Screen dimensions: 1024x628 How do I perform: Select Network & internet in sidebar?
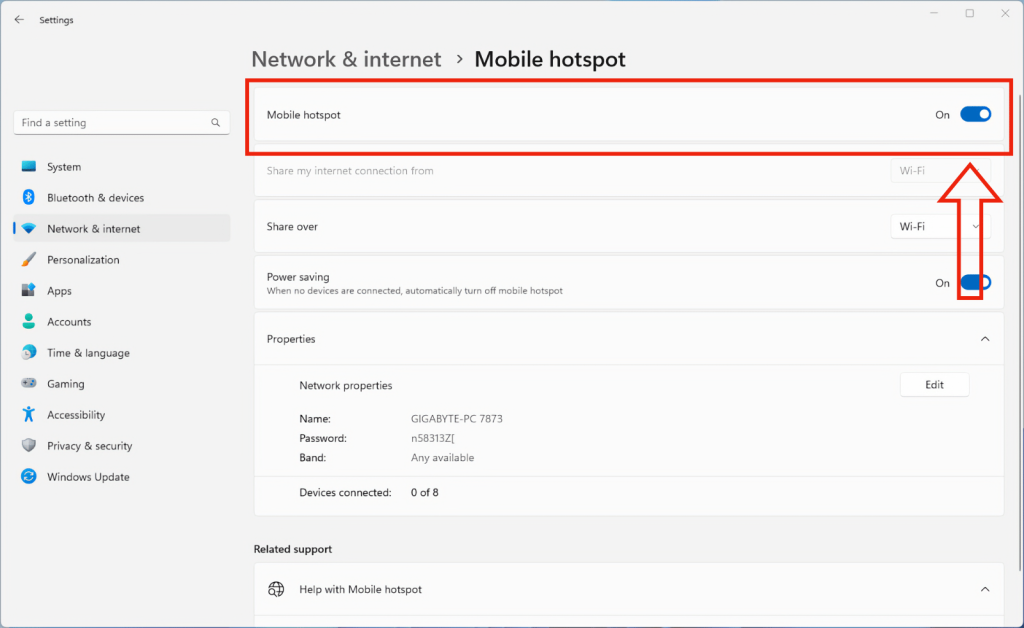tap(122, 228)
